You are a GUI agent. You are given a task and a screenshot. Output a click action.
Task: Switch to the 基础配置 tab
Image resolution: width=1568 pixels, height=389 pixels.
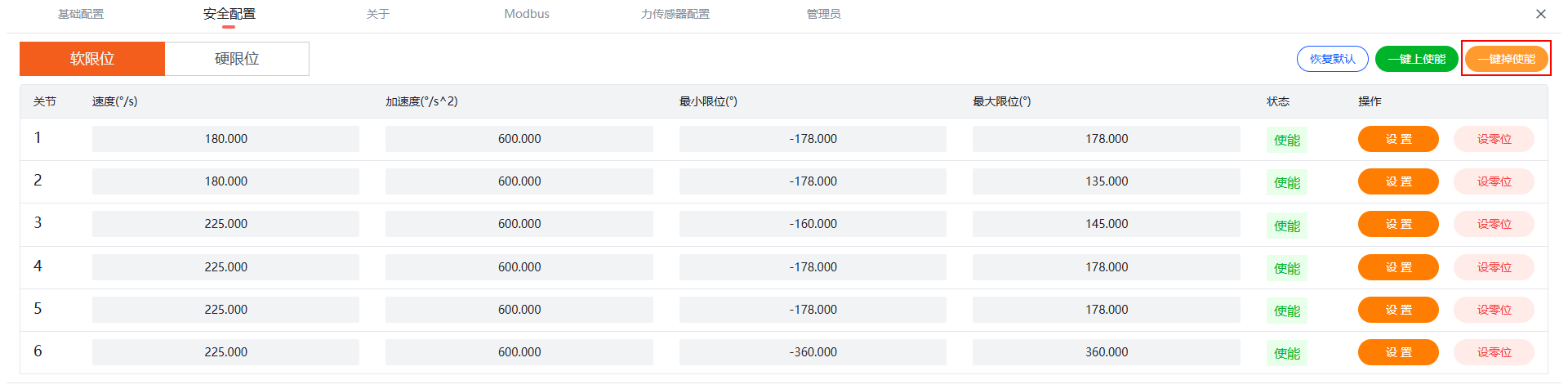pyautogui.click(x=81, y=14)
